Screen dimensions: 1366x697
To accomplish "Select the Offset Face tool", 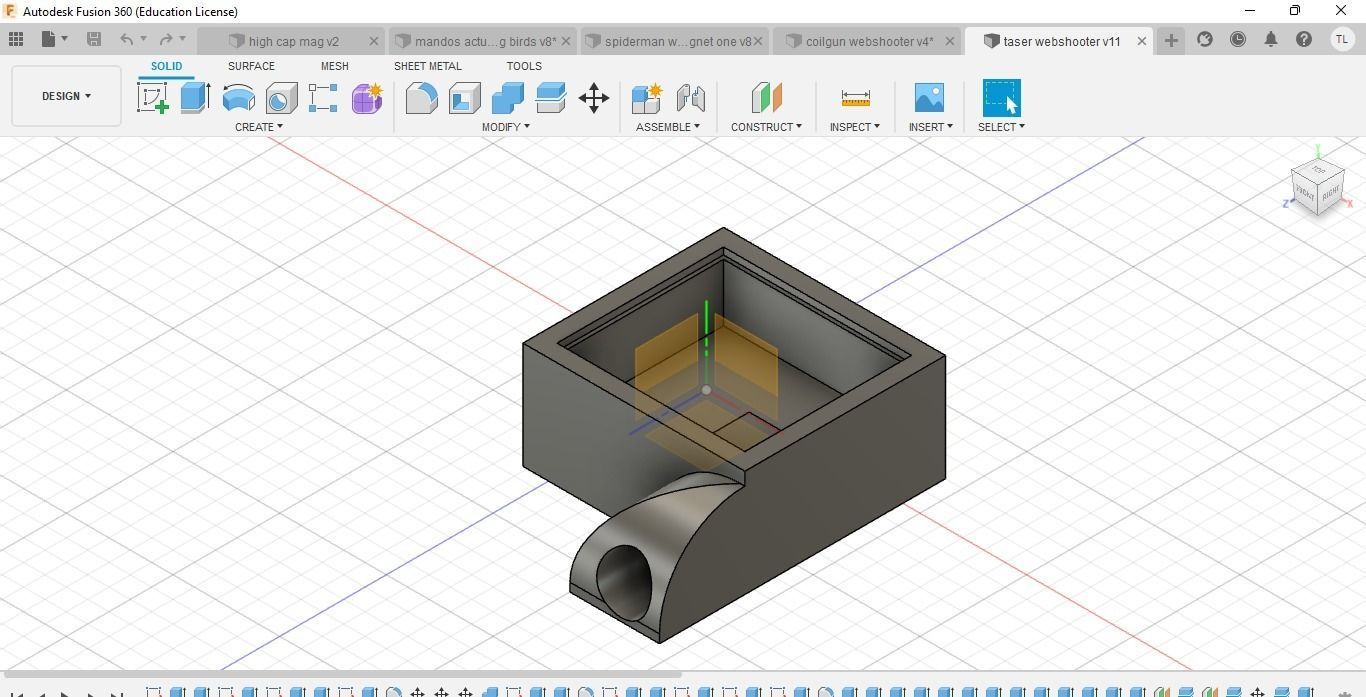I will pyautogui.click(x=550, y=98).
